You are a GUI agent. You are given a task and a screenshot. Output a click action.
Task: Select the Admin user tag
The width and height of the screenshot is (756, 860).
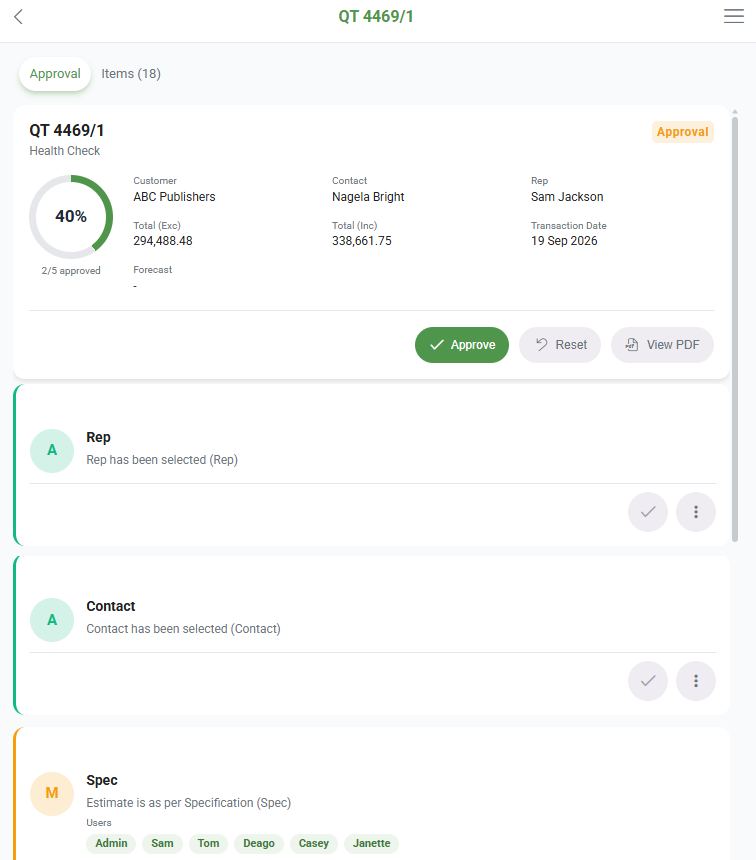(111, 843)
